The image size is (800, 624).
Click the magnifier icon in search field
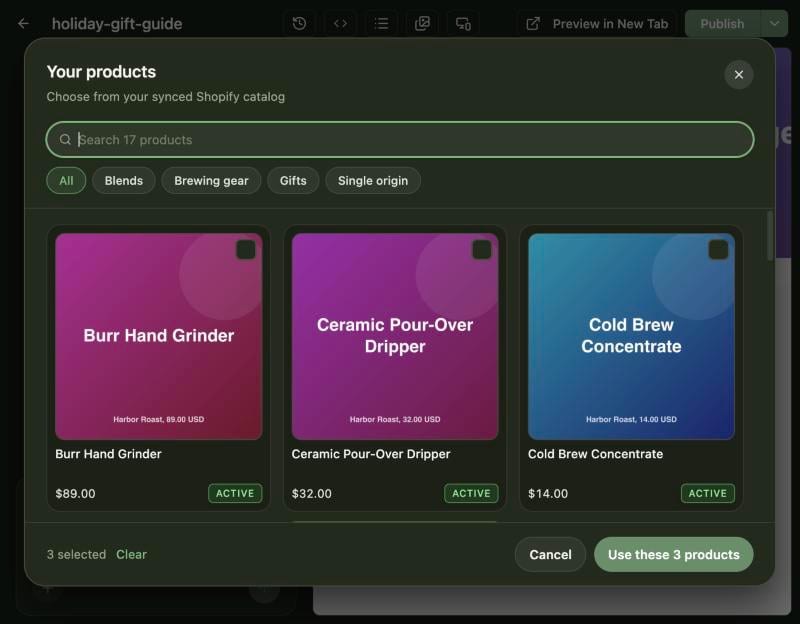tap(65, 139)
